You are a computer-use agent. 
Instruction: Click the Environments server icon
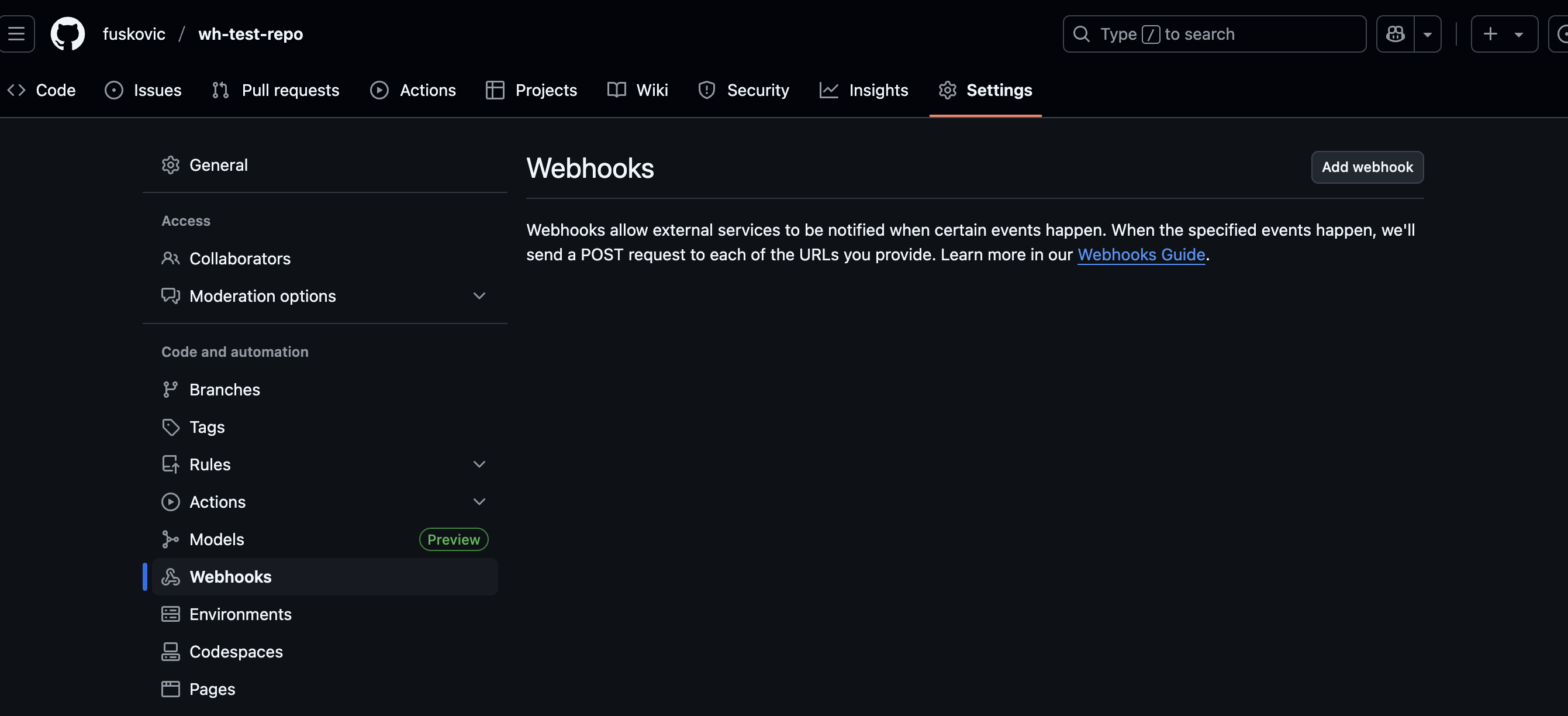(x=171, y=614)
